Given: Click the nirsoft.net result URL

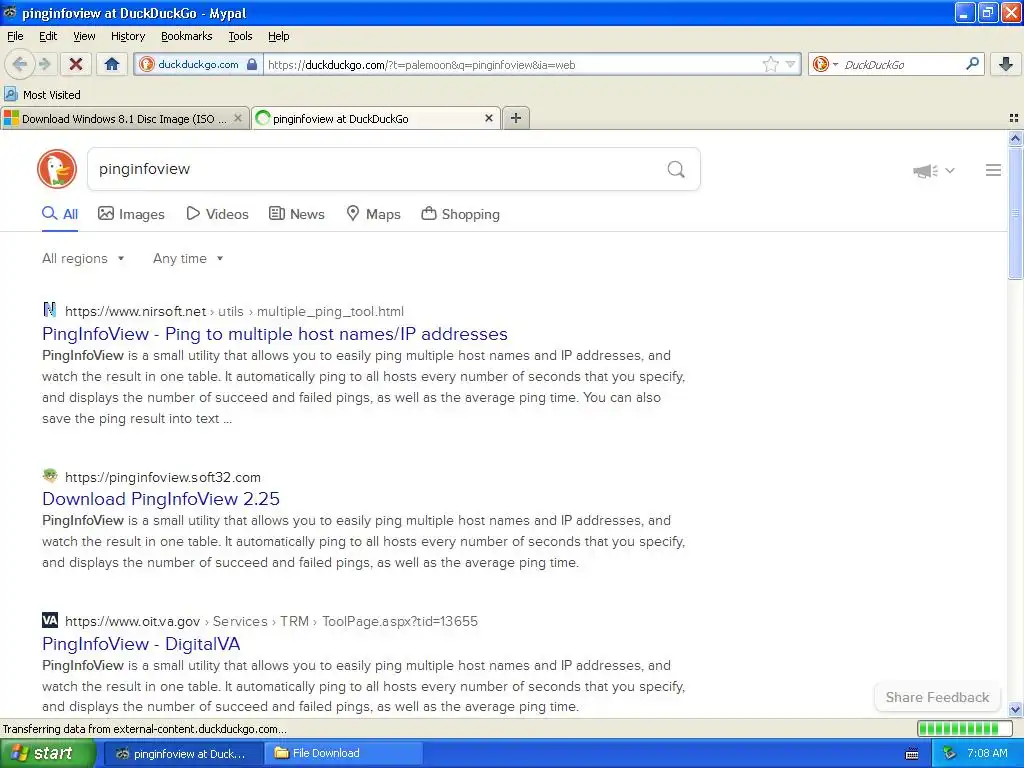Looking at the screenshot, I should tap(234, 312).
